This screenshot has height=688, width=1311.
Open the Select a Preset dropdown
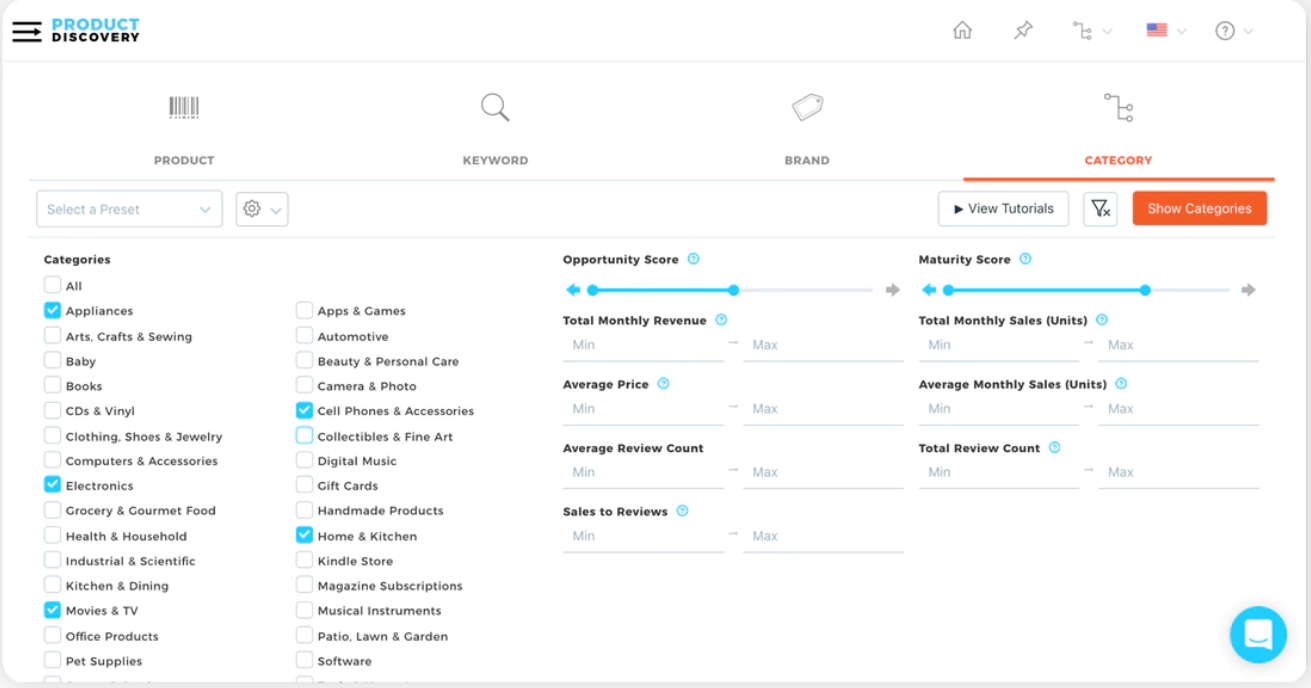pos(129,209)
